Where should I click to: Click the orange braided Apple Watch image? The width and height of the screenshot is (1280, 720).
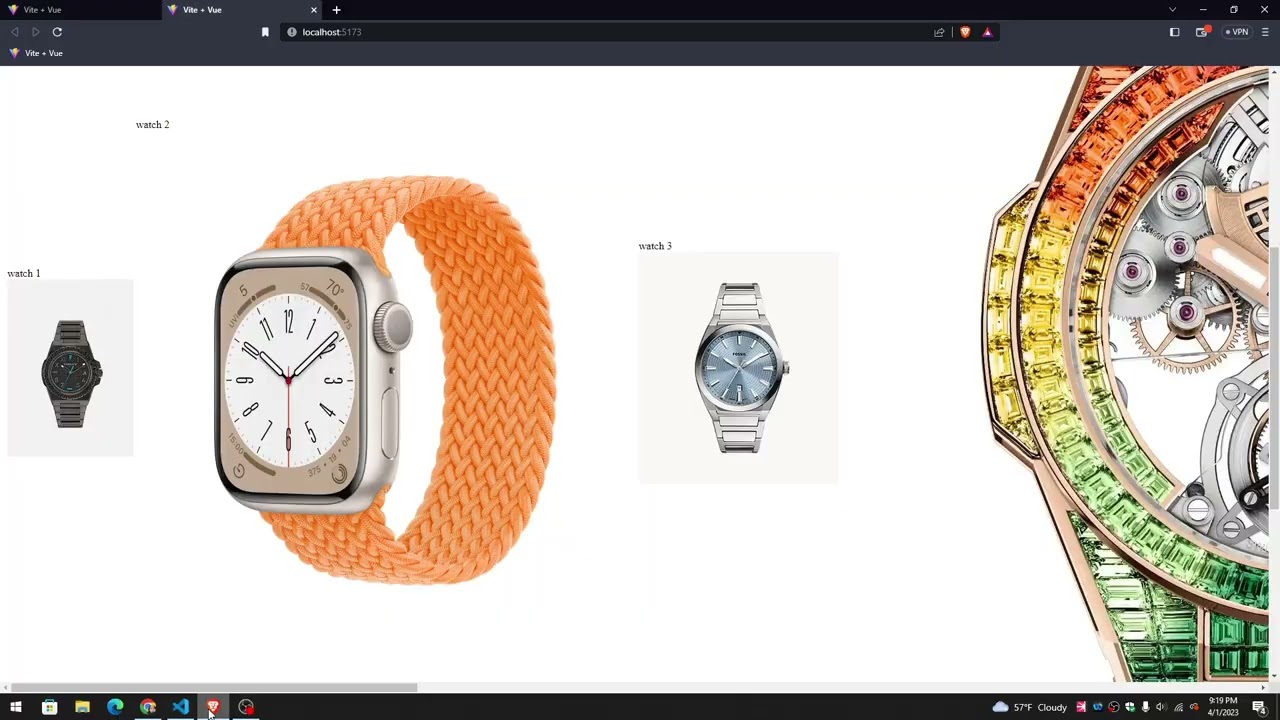(385, 380)
